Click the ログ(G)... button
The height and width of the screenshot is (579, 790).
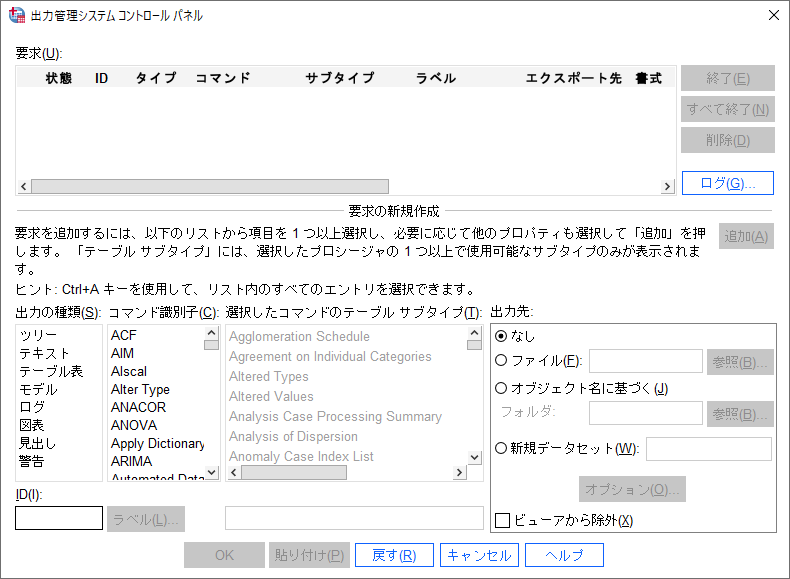tap(727, 183)
